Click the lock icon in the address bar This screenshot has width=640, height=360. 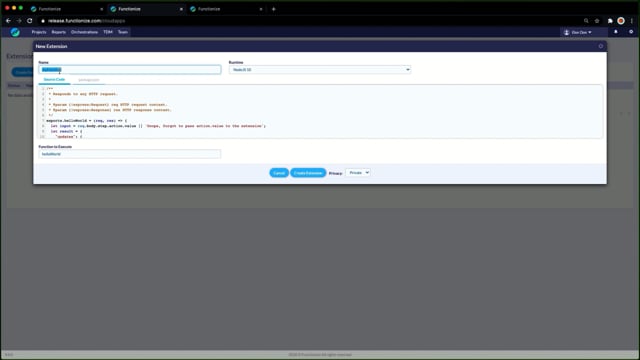pos(43,21)
